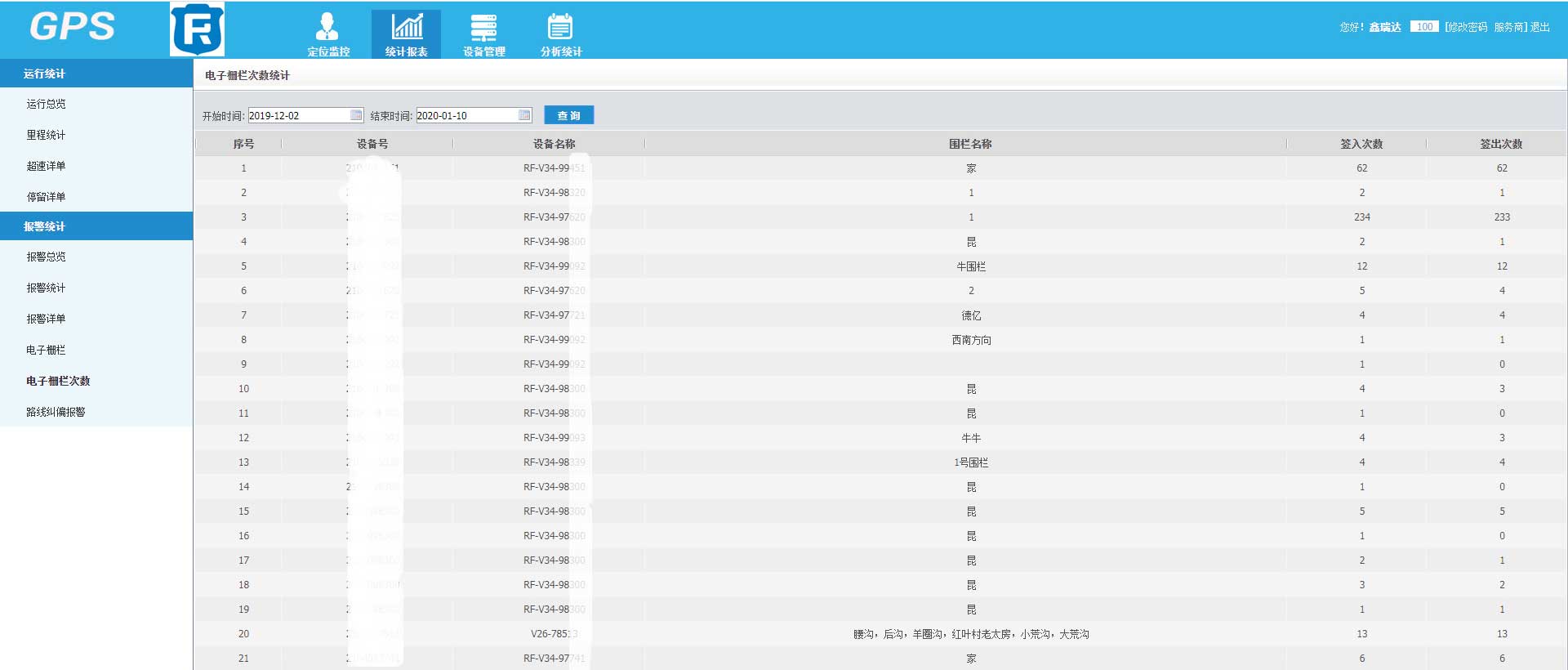Viewport: 1568px width, 670px height.
Task: Select 超速详单 in the sidebar
Action: point(46,166)
